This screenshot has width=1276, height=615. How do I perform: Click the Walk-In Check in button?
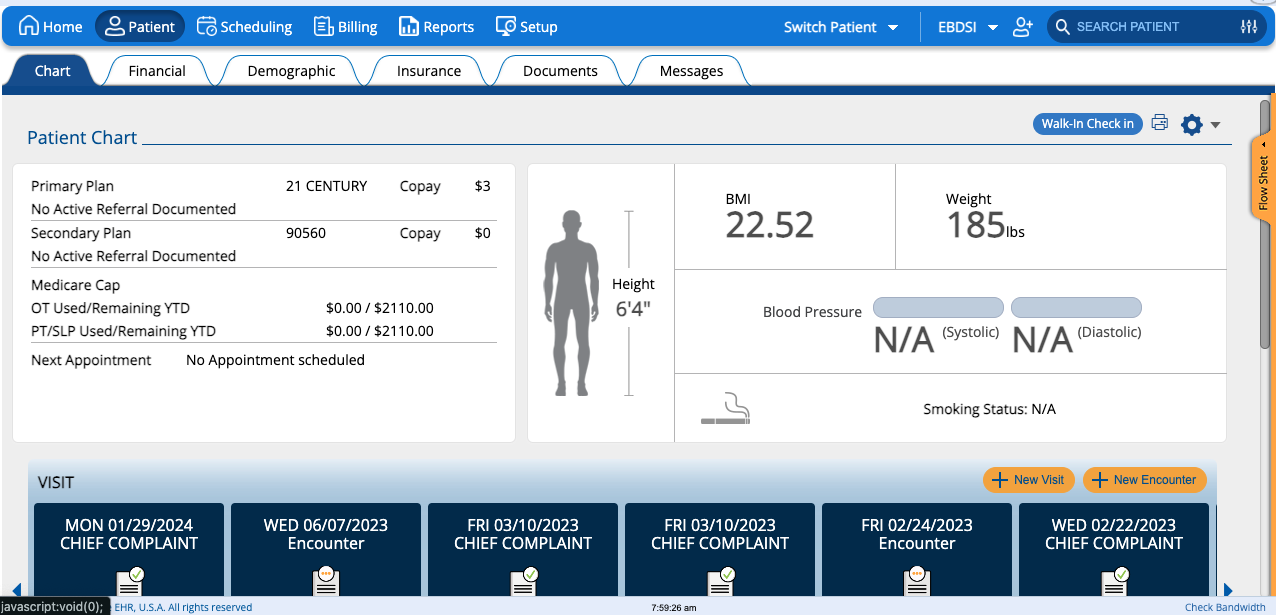[1087, 124]
